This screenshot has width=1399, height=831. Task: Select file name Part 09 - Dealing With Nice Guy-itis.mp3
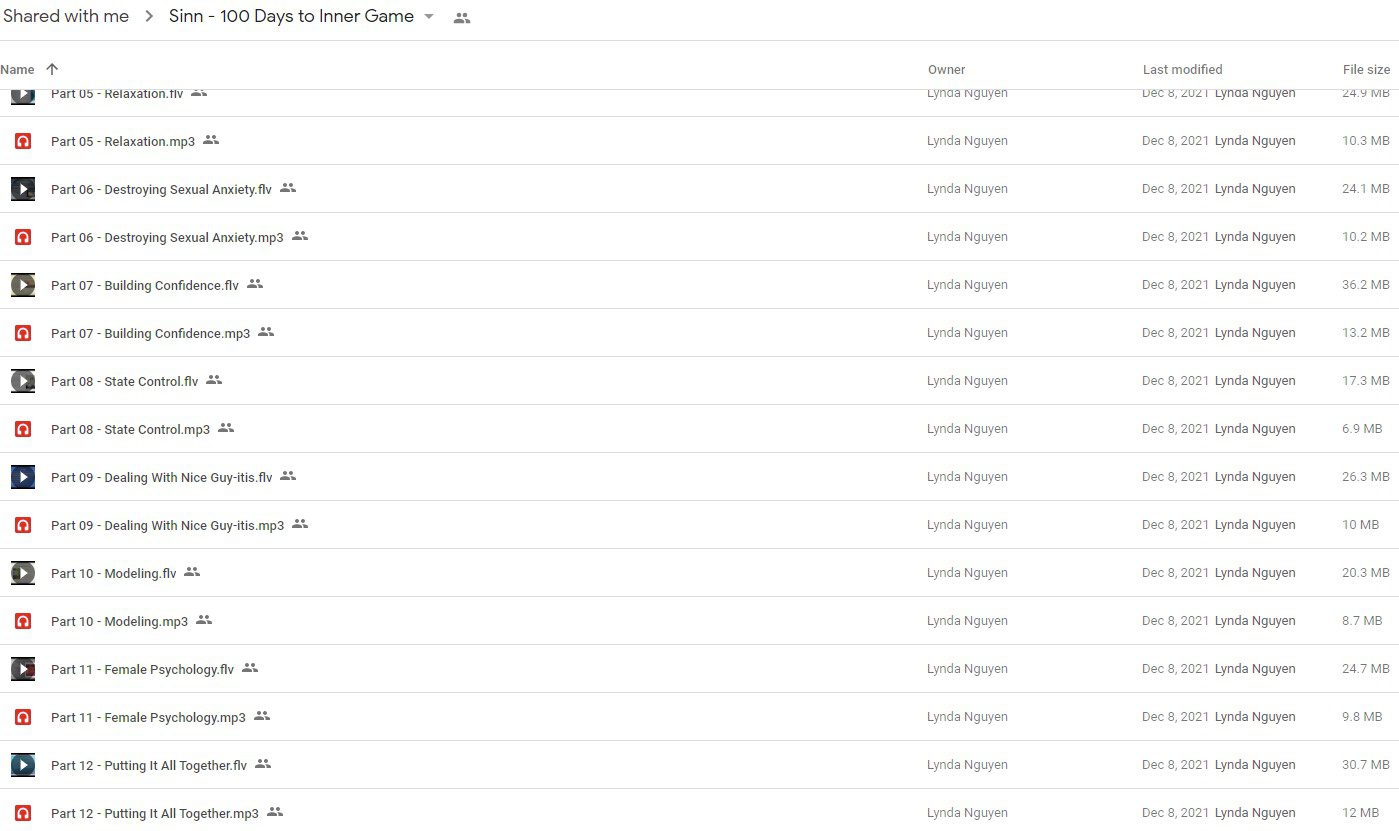pyautogui.click(x=168, y=526)
